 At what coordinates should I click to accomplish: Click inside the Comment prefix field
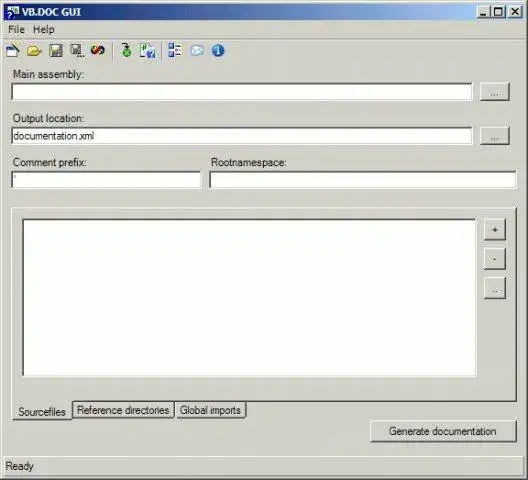coord(106,180)
